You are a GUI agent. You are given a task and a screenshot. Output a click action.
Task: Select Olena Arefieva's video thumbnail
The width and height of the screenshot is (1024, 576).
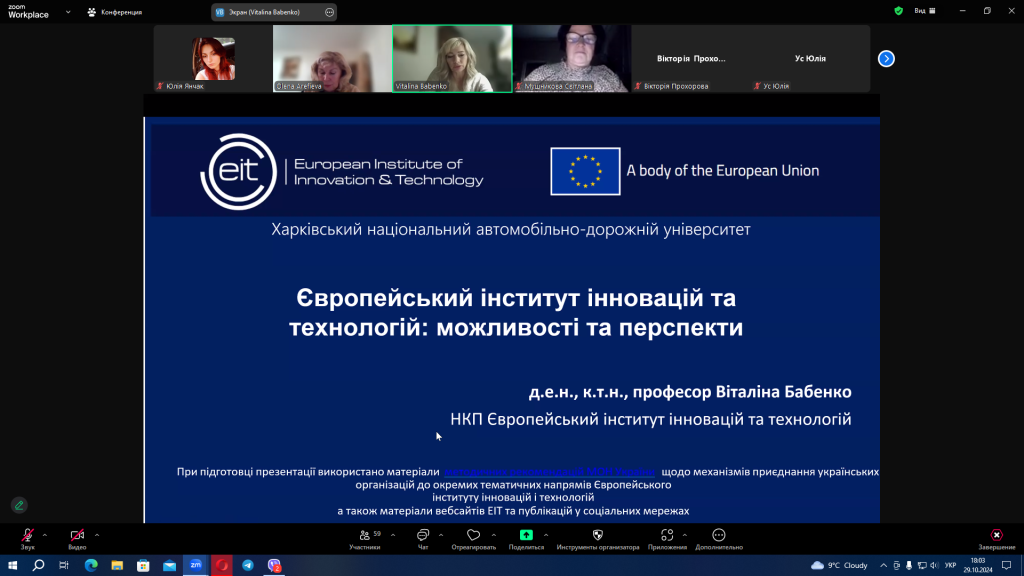click(x=332, y=59)
